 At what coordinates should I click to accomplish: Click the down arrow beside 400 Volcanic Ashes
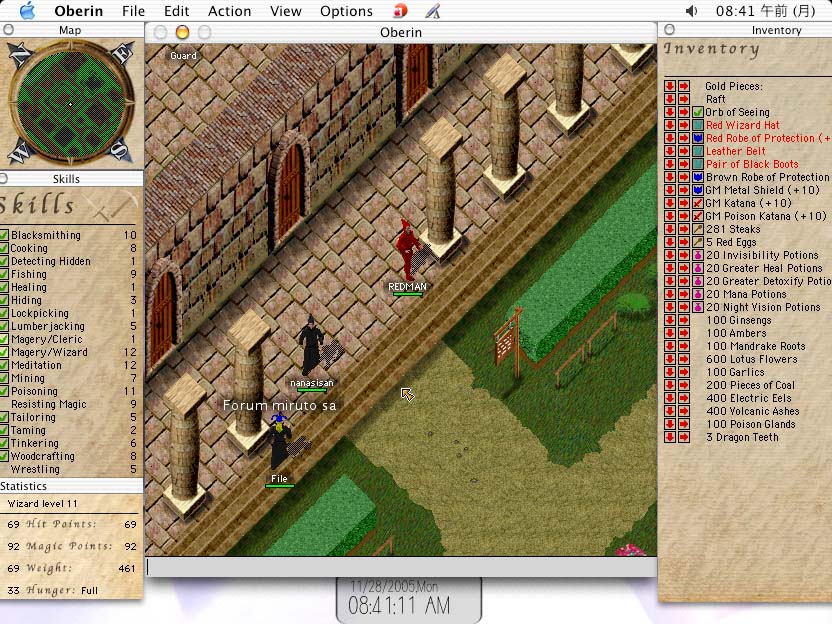click(x=670, y=411)
